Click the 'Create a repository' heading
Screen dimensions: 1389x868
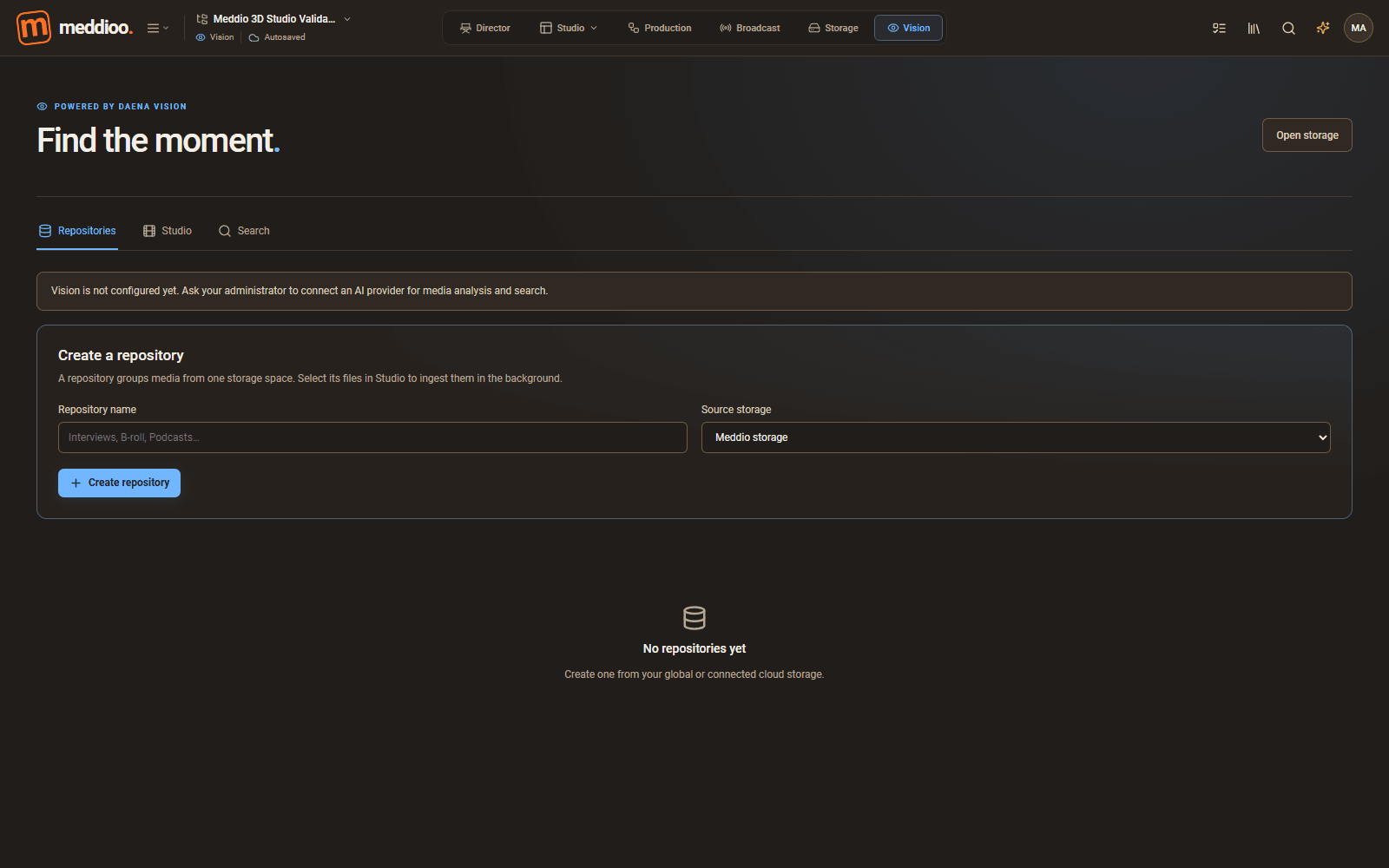pos(121,355)
